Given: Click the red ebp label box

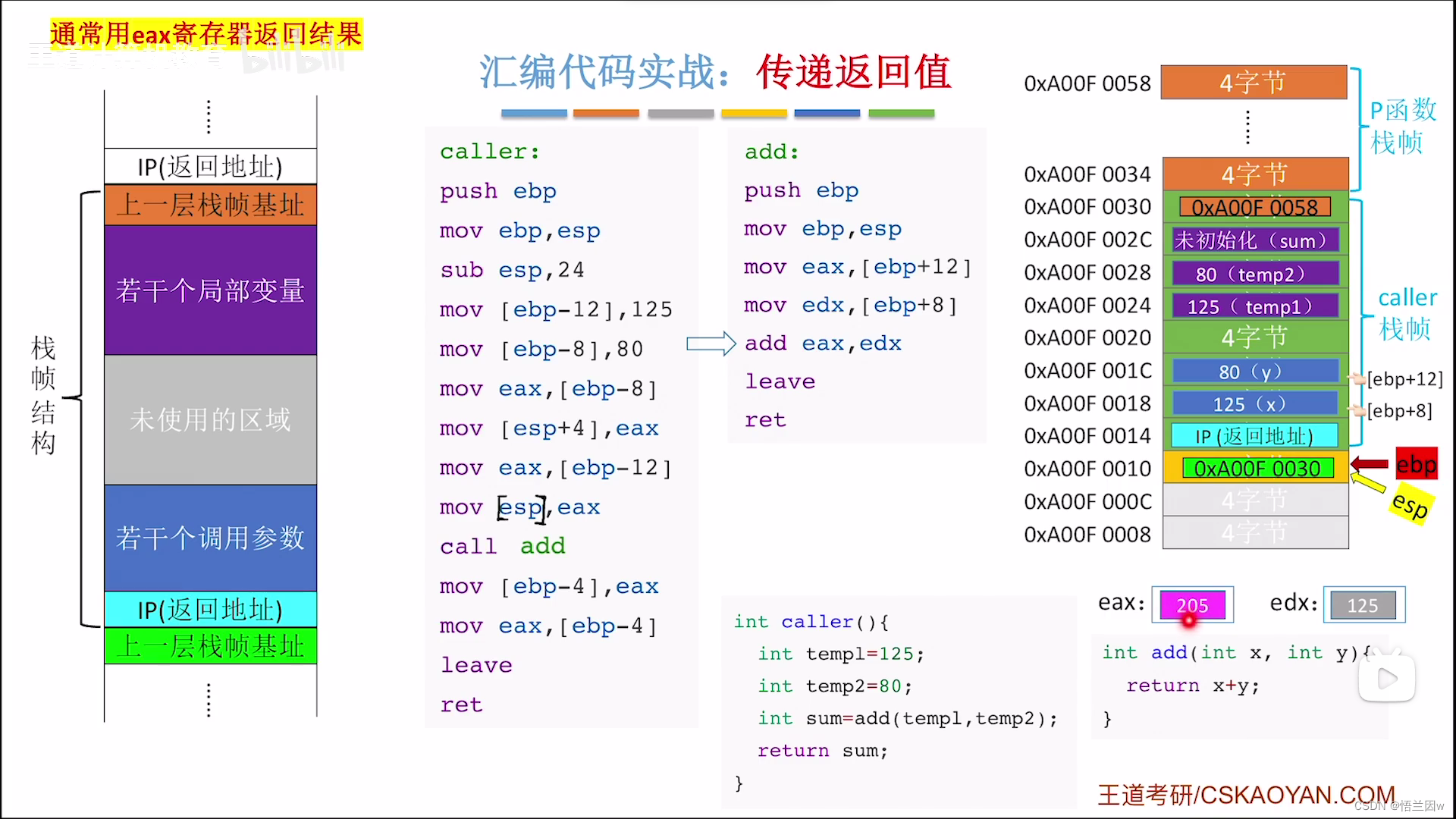Looking at the screenshot, I should click(x=1416, y=463).
